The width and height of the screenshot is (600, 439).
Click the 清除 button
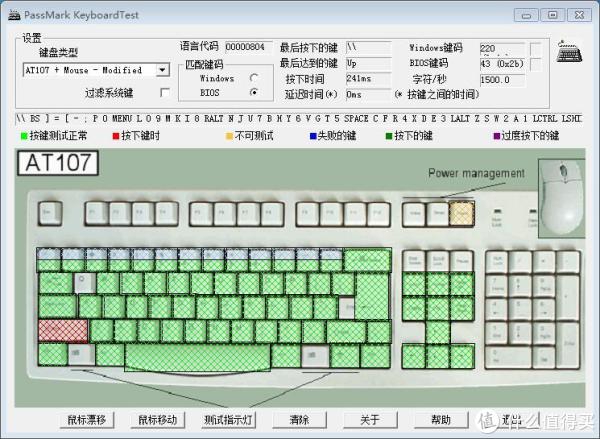(299, 420)
